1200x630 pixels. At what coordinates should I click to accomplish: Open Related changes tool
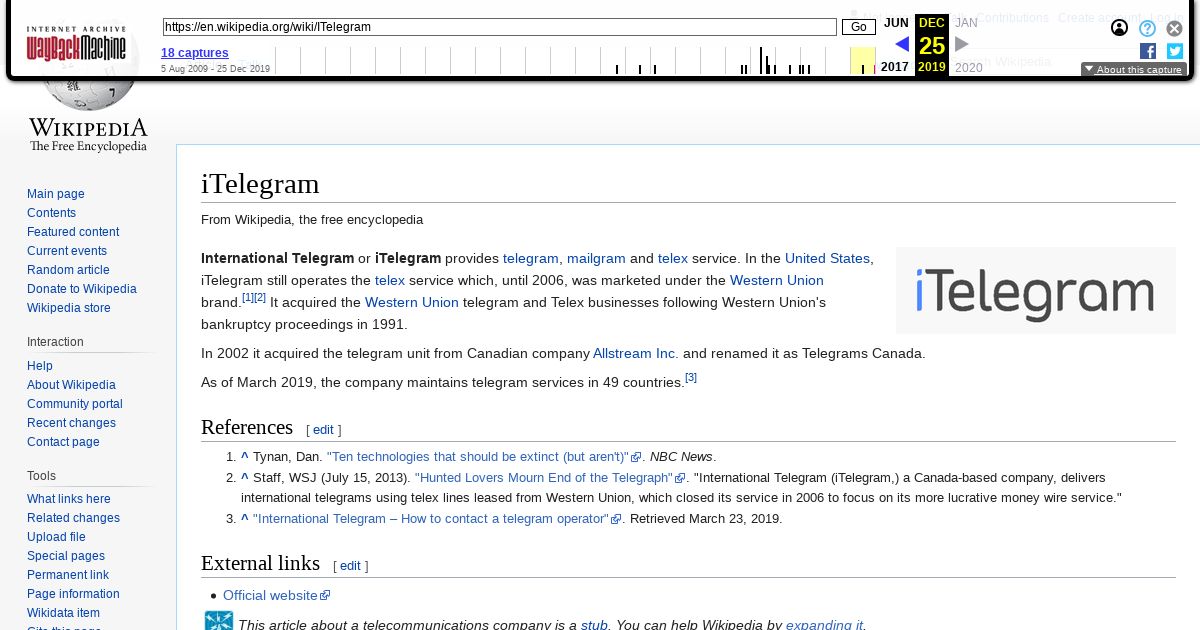[x=73, y=518]
